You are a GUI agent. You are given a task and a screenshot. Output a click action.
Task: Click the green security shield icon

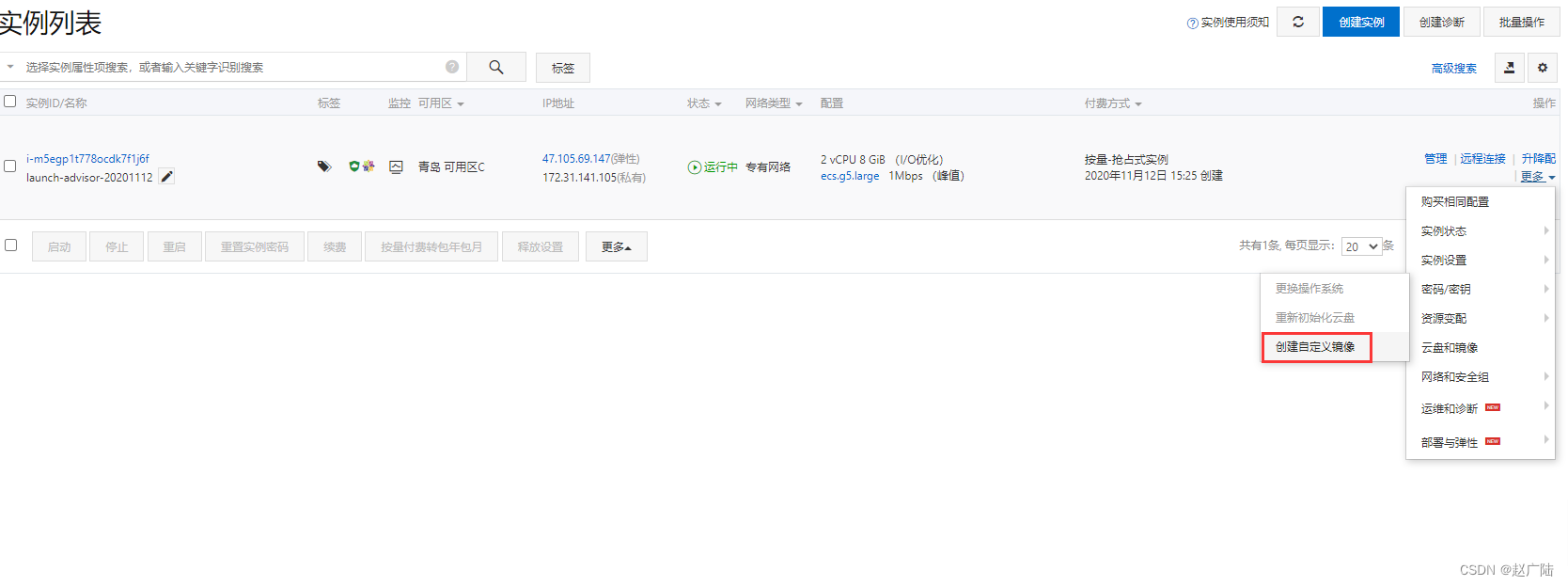tap(354, 166)
